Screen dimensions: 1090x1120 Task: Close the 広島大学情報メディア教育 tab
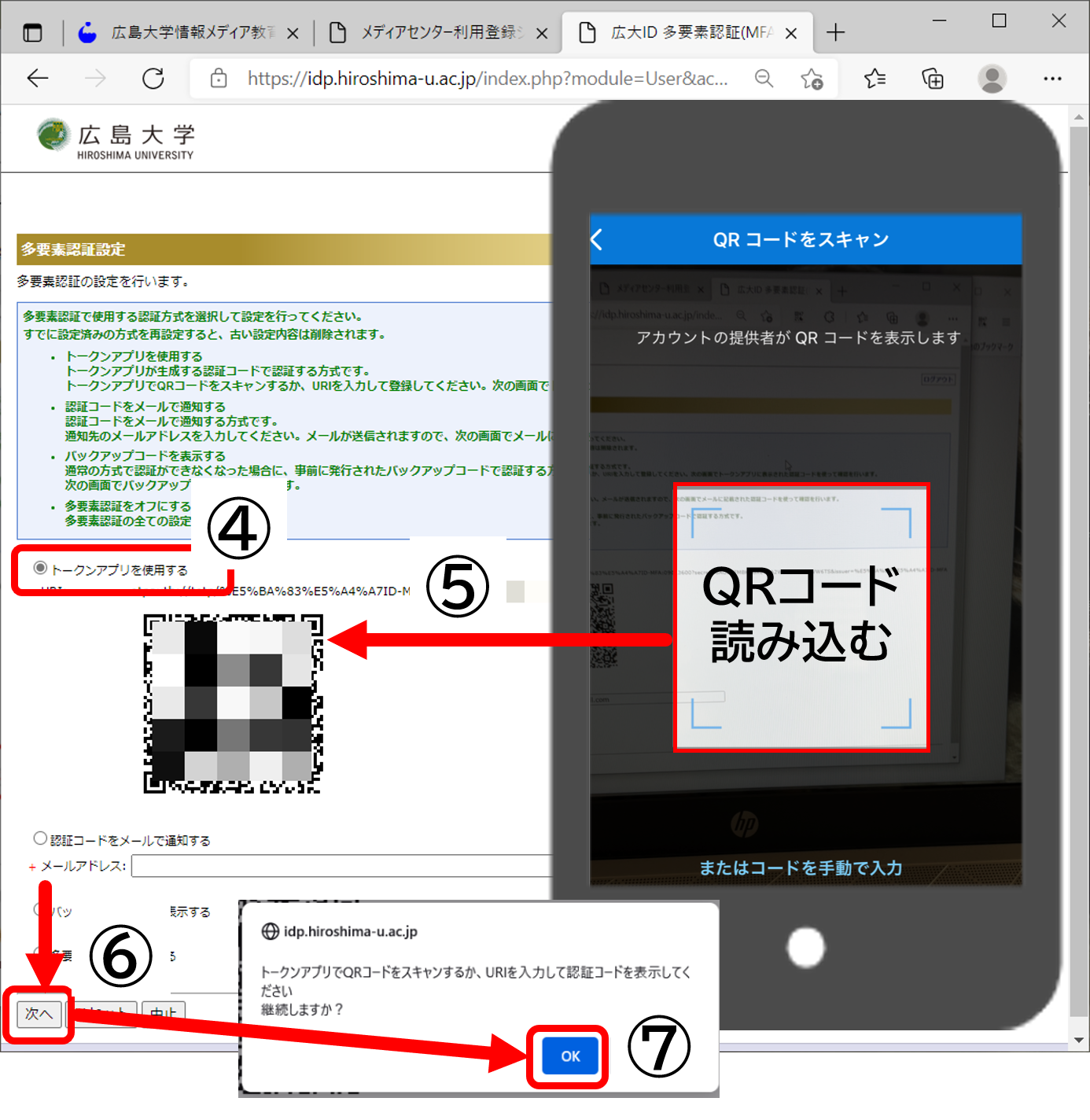coord(293,33)
